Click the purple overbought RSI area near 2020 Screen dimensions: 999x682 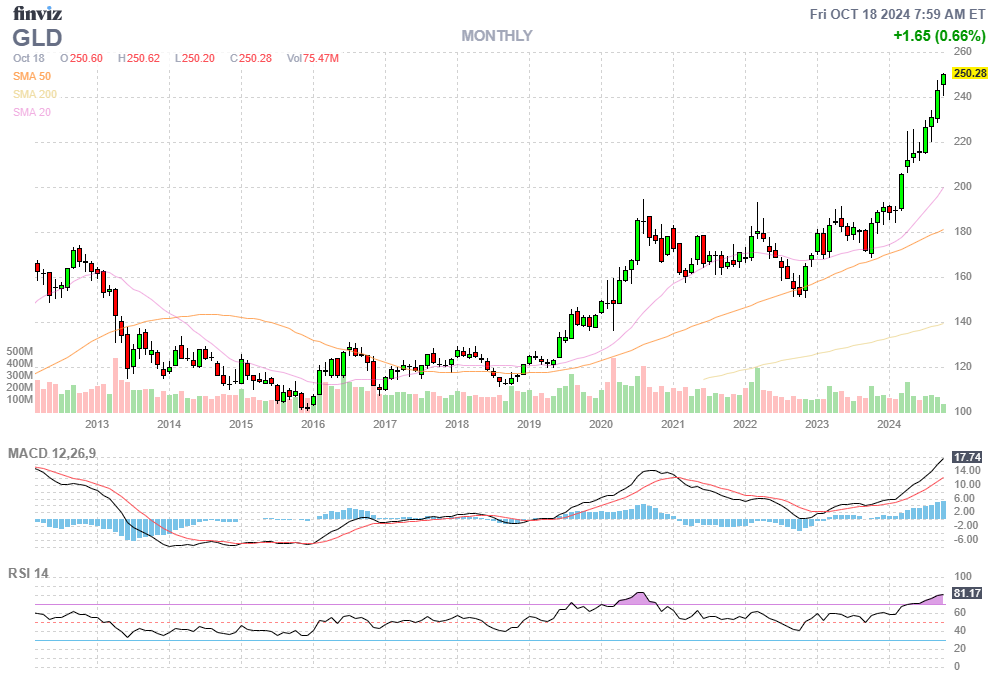(x=636, y=598)
